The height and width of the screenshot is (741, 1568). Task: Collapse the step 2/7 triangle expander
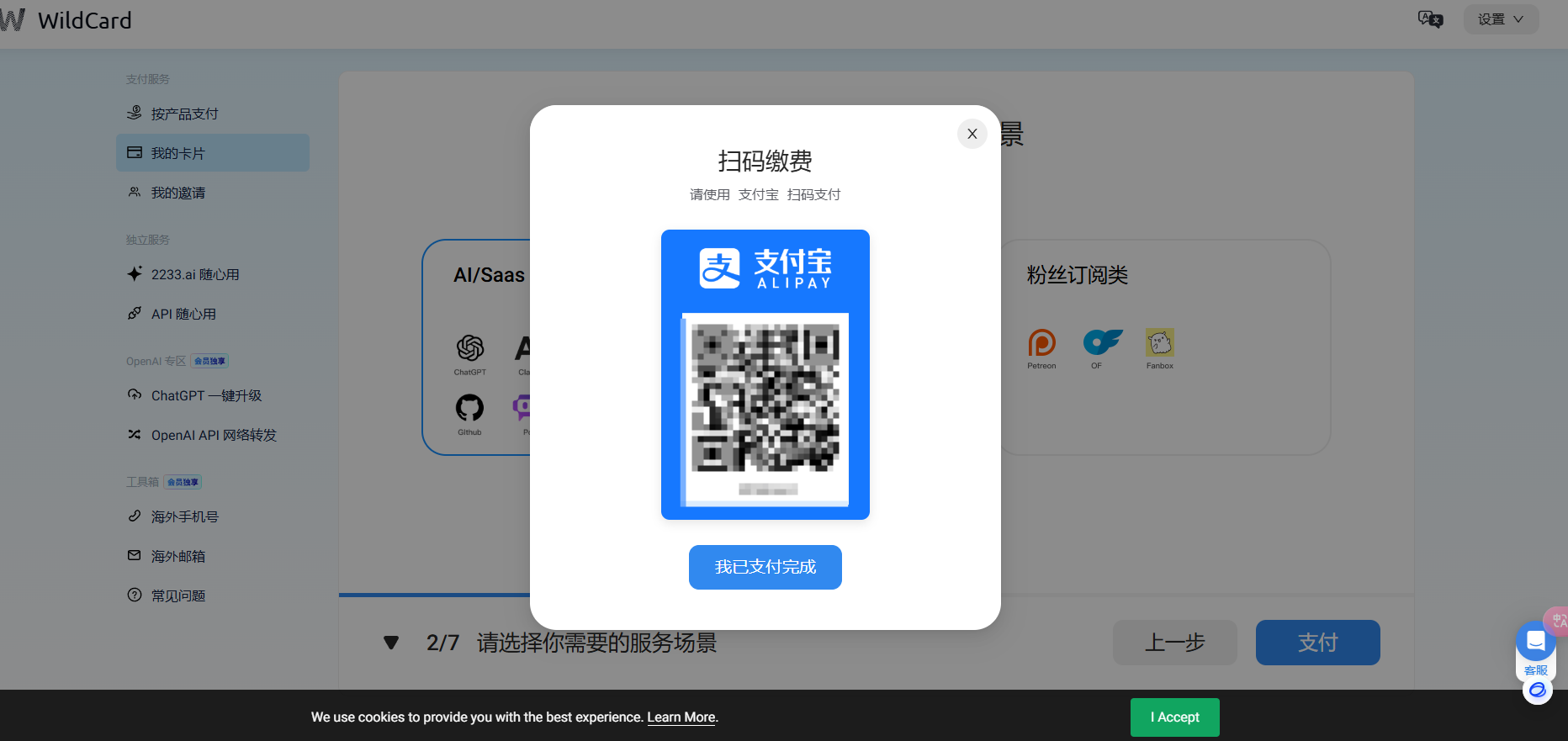click(x=391, y=643)
